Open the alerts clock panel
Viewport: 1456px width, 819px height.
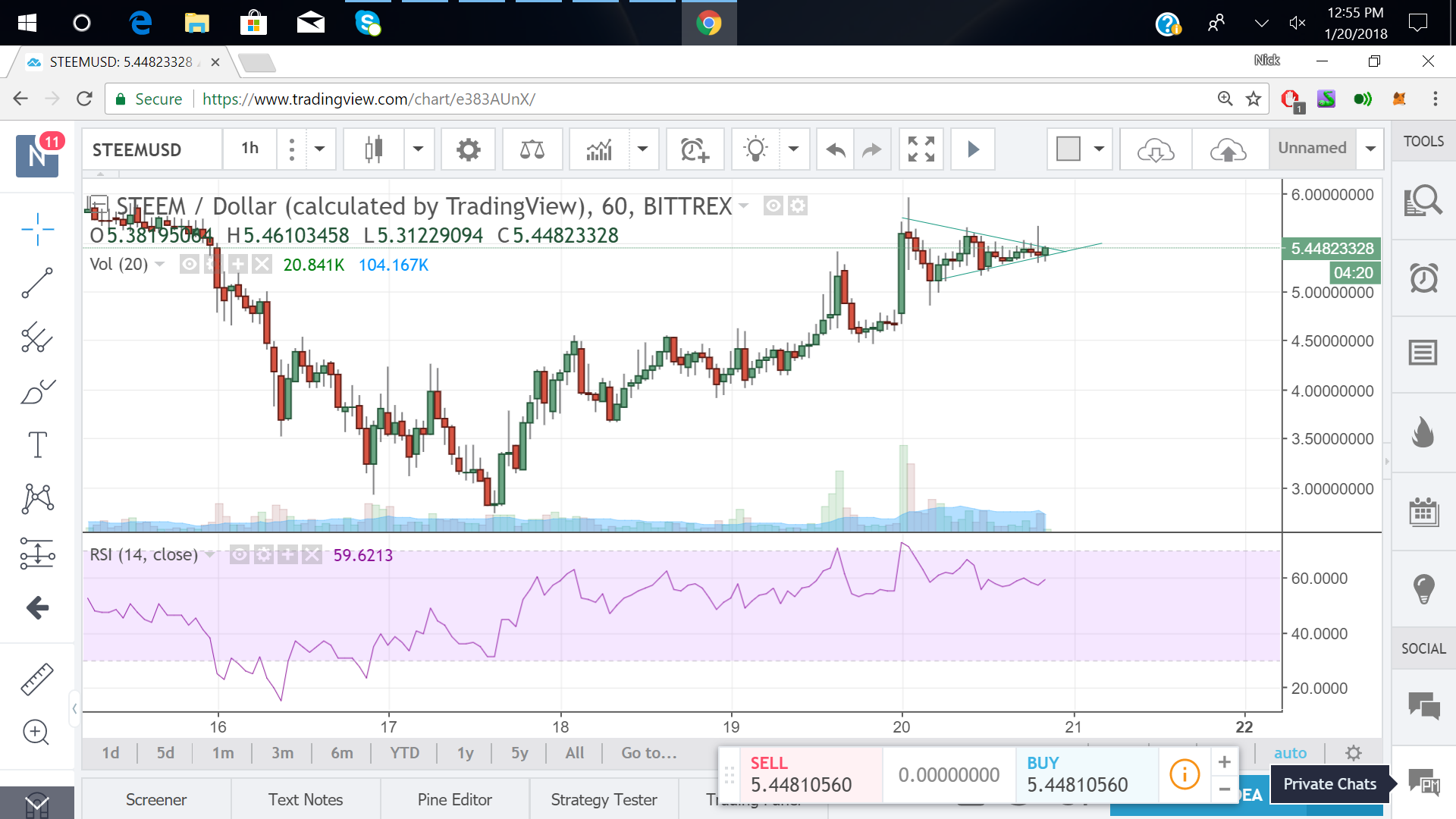pyautogui.click(x=1423, y=278)
